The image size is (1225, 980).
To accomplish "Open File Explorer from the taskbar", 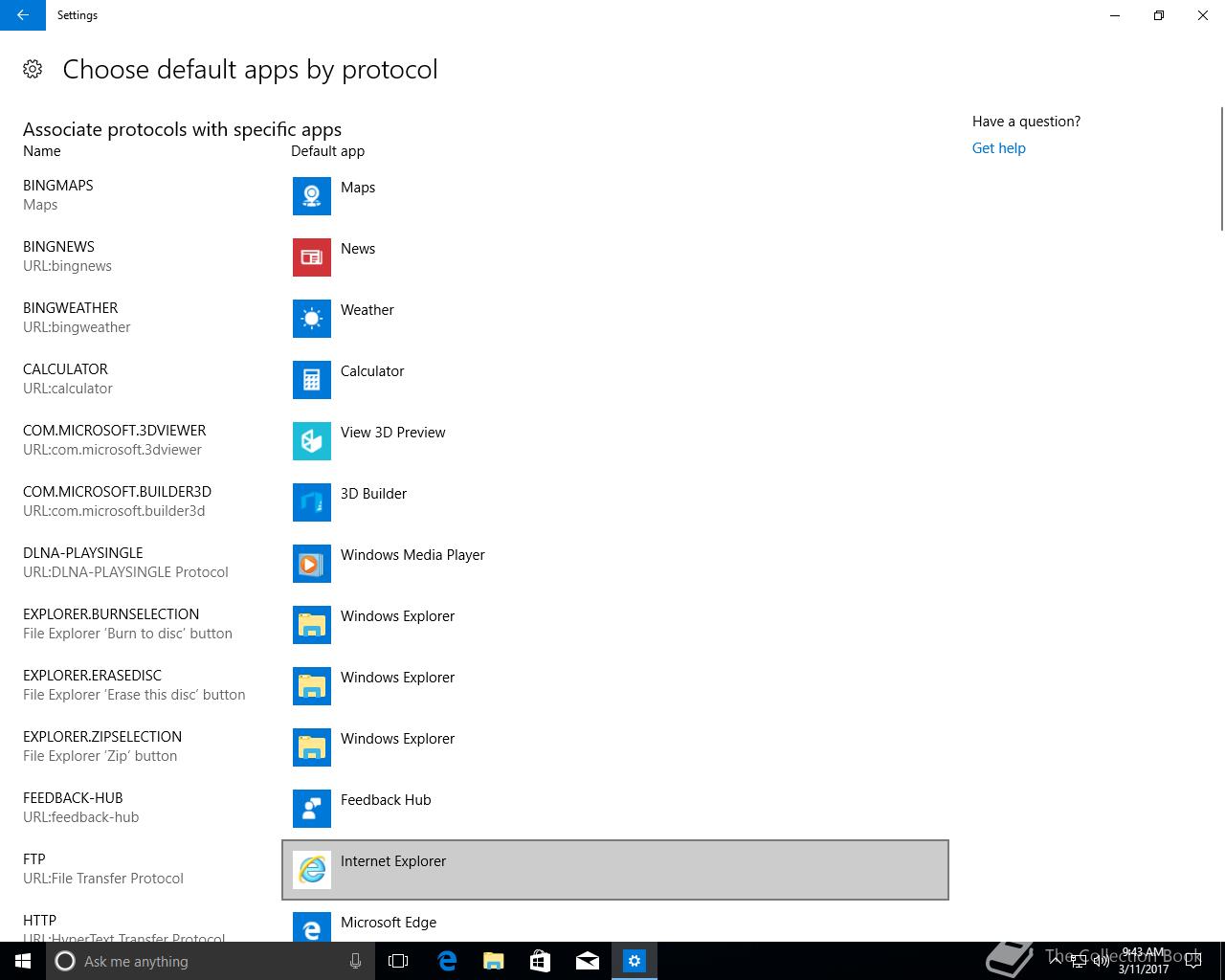I will pyautogui.click(x=494, y=961).
